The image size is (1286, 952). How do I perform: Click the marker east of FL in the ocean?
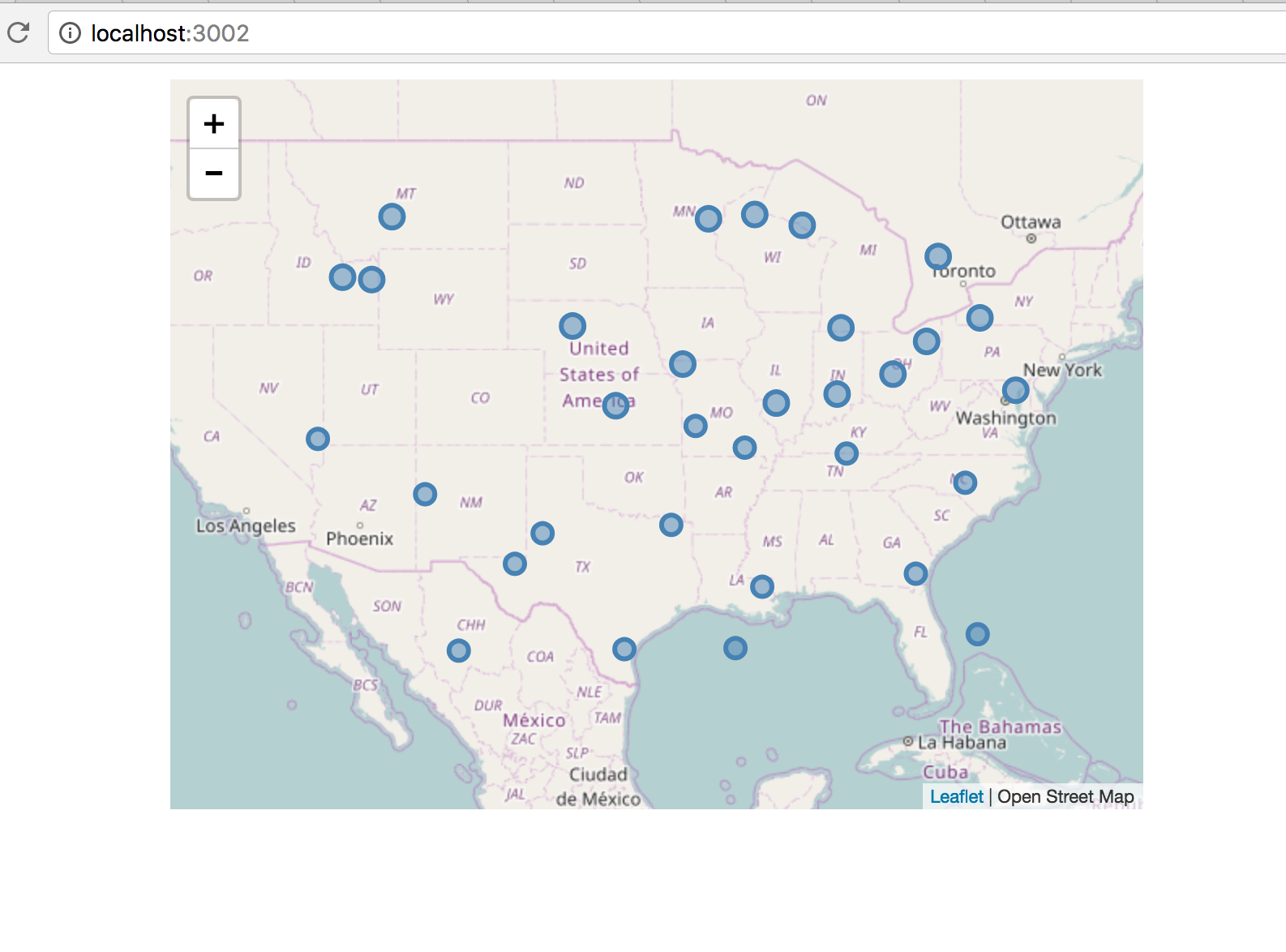pos(977,634)
